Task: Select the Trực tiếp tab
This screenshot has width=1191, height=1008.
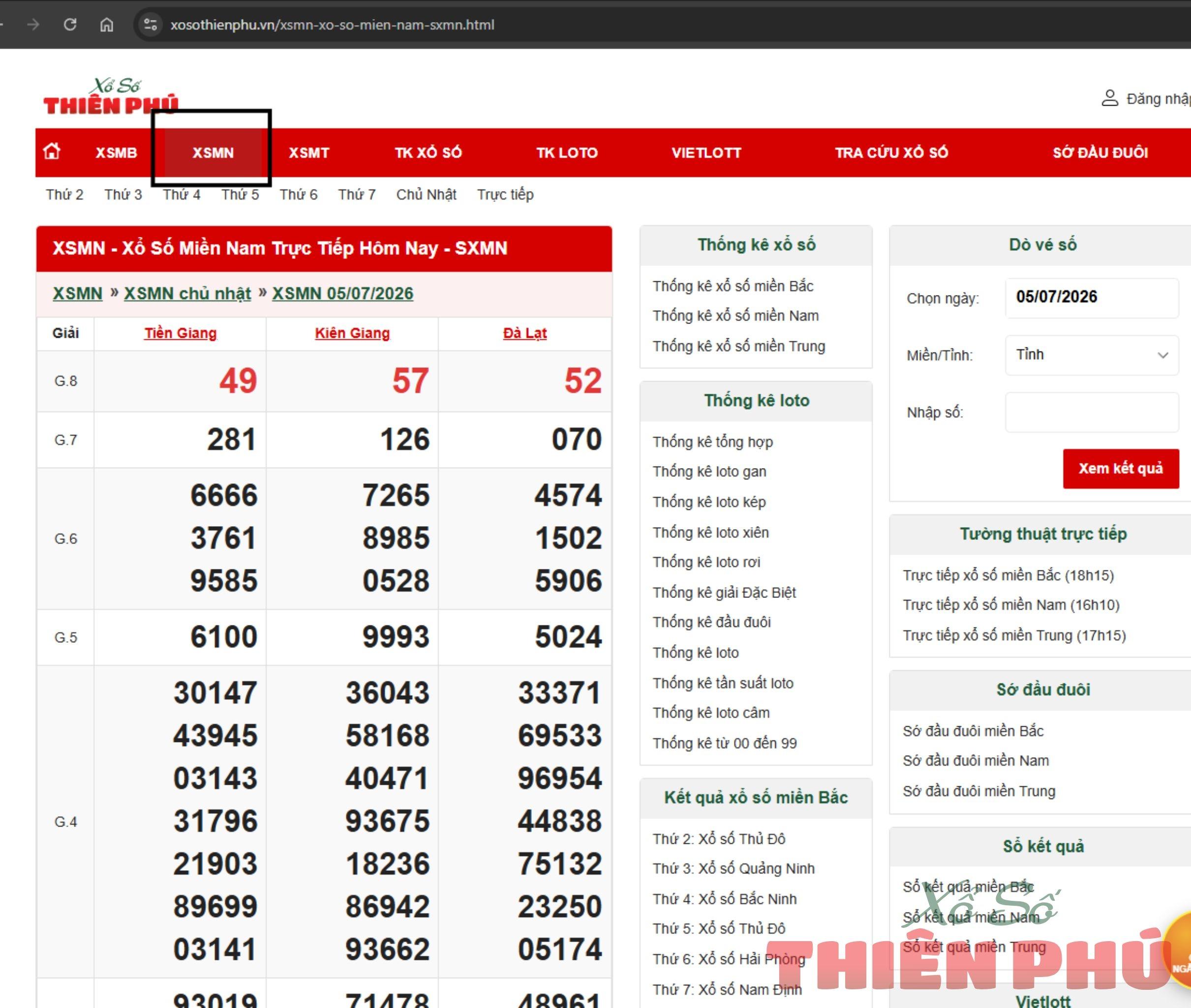Action: coord(505,195)
